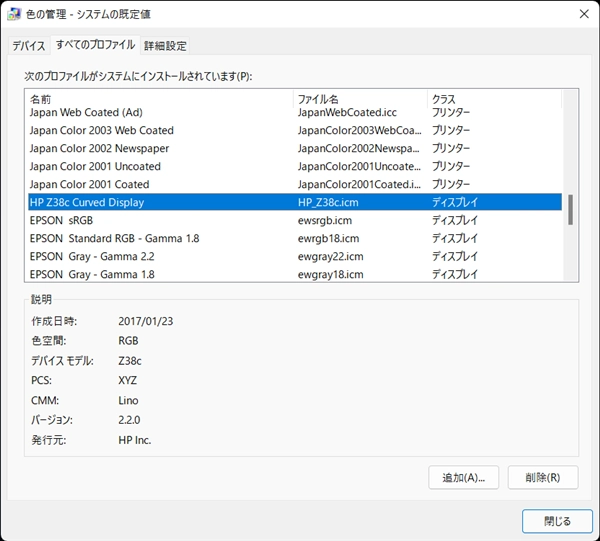Select the HP Z38c Curved Display profile
Viewport: 600px width, 541px height.
87,203
